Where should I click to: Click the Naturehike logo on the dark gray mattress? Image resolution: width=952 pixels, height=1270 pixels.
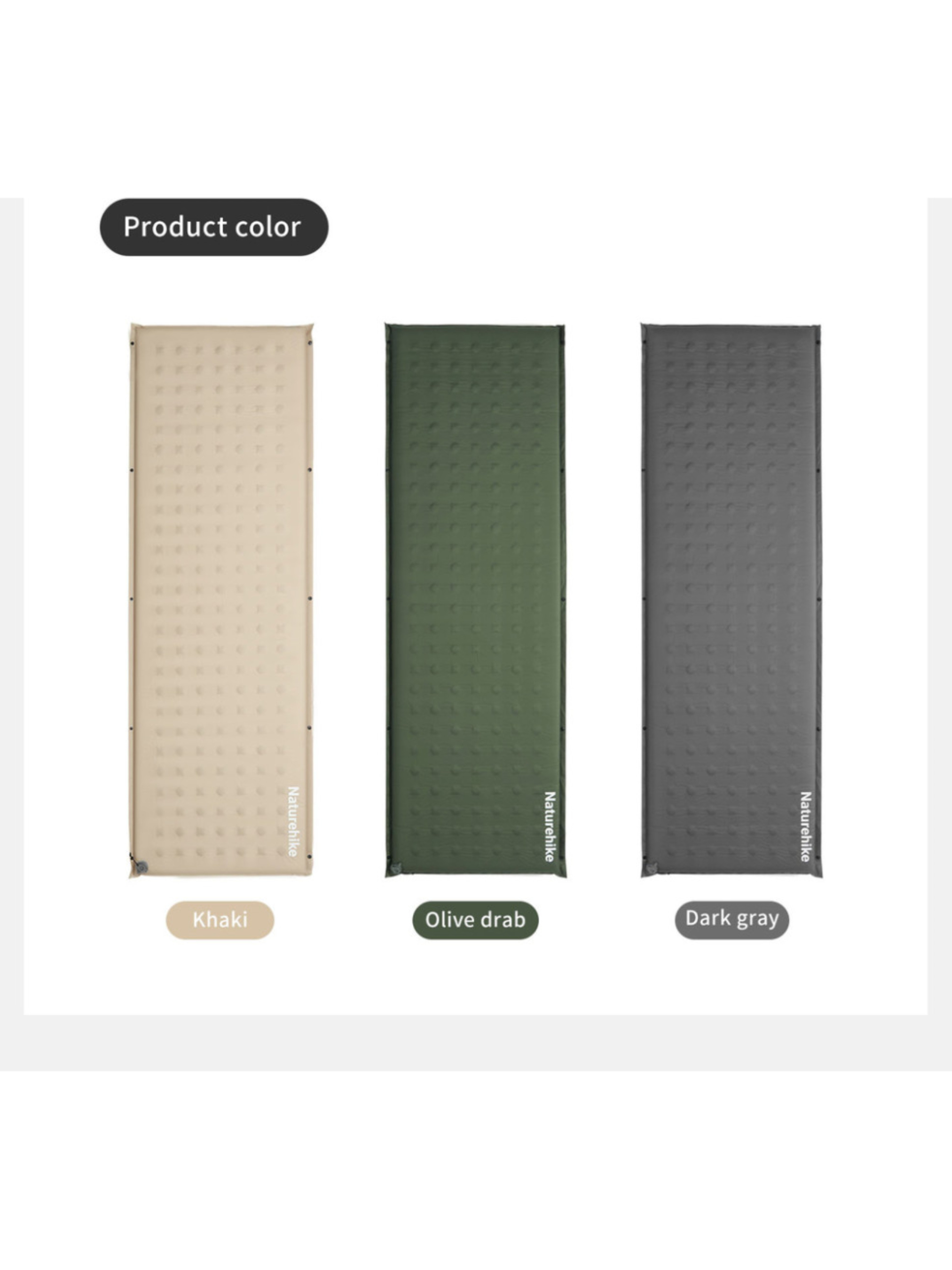805,827
